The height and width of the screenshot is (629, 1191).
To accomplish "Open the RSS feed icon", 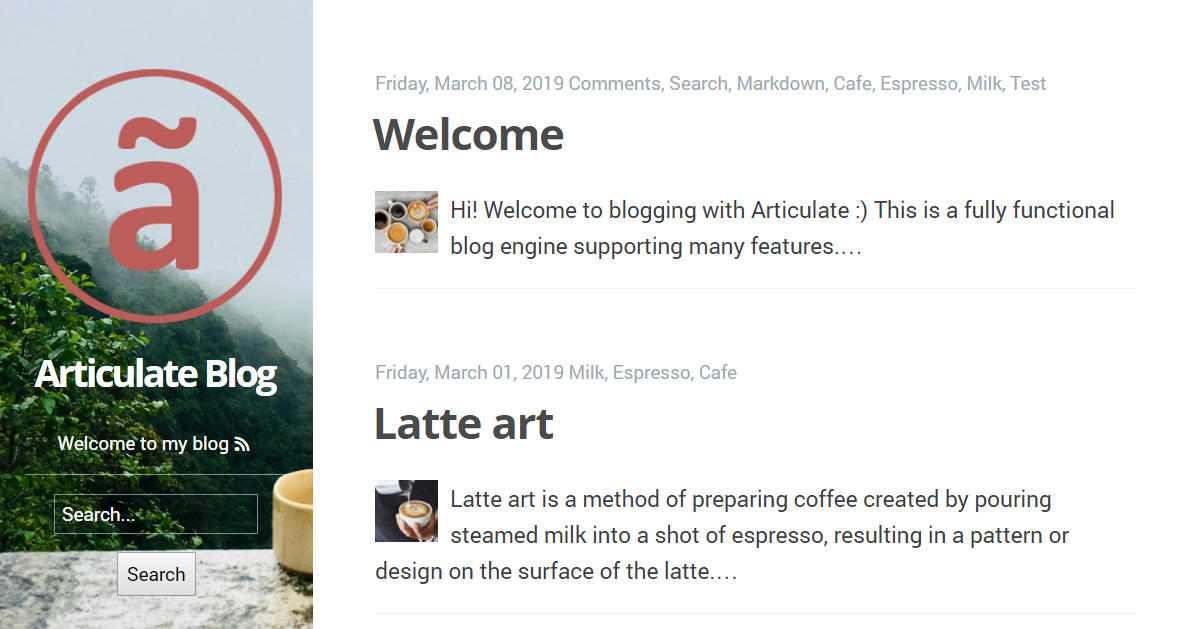I will pos(242,444).
